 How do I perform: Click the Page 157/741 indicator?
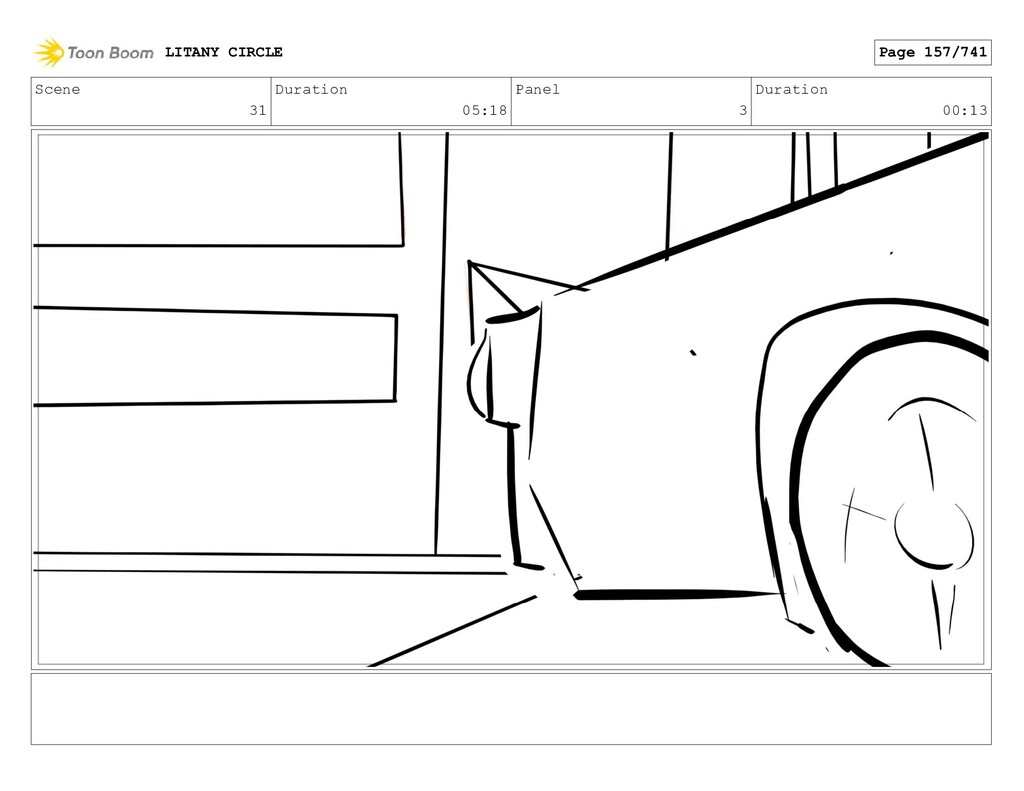tap(933, 52)
